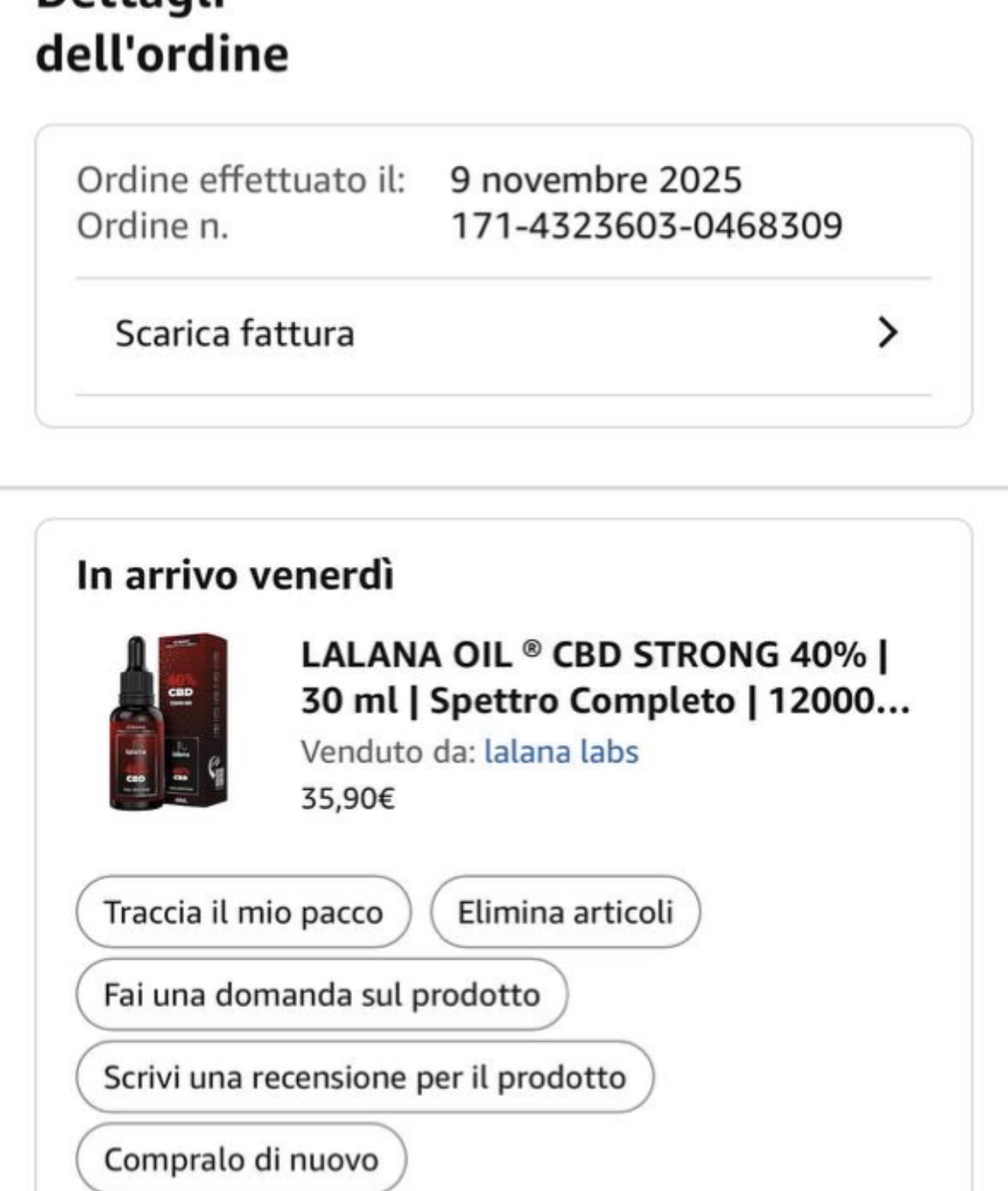Viewport: 1008px width, 1191px height.
Task: Click the red CBD box in product image
Action: tap(195, 718)
